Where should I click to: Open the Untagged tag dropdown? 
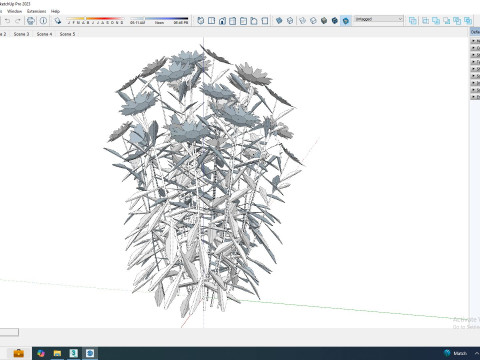point(378,19)
